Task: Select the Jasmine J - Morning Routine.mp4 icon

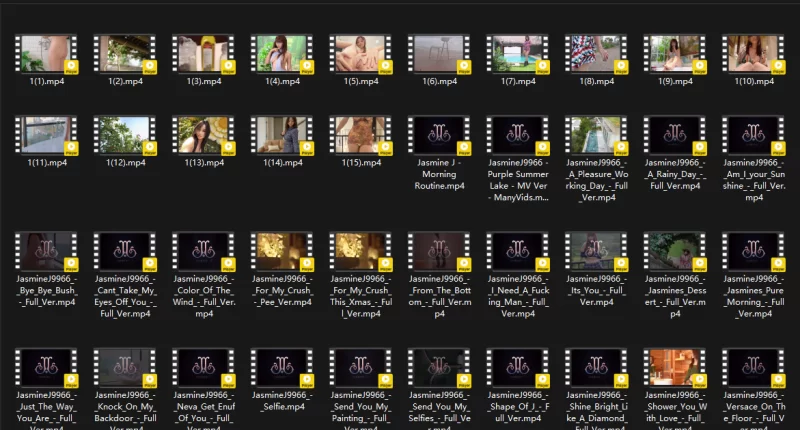Action: pyautogui.click(x=439, y=135)
